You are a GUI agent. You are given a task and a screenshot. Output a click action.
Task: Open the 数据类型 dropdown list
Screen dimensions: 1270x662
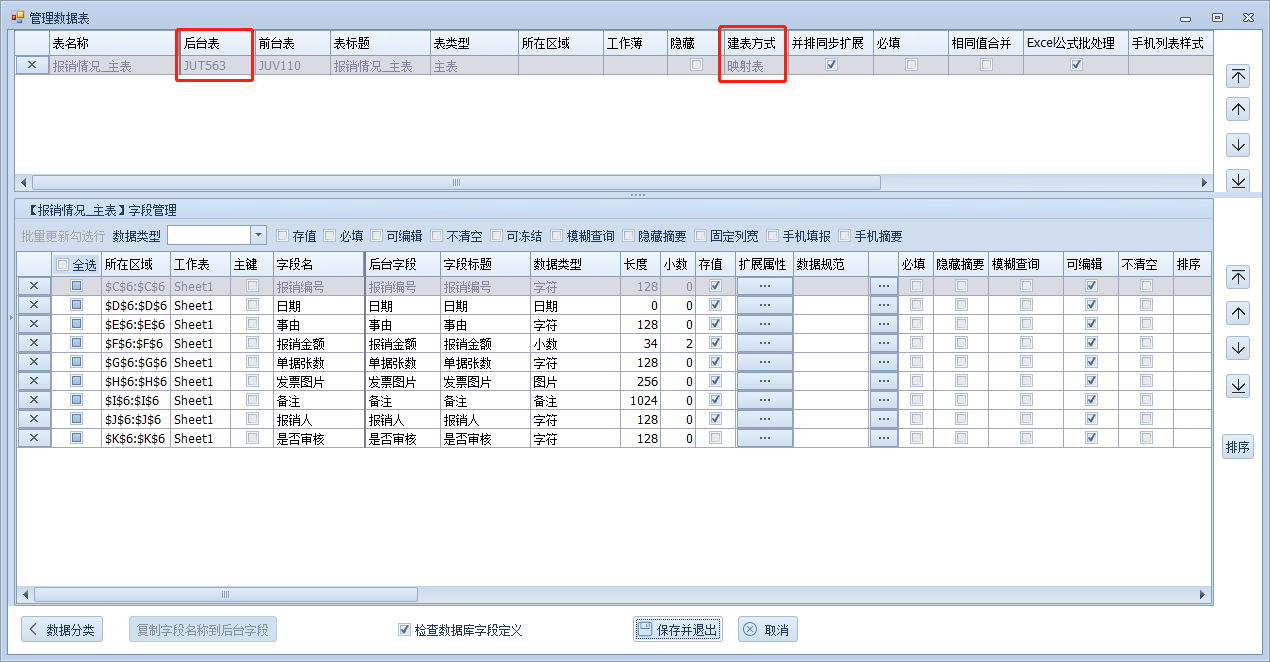(x=258, y=235)
